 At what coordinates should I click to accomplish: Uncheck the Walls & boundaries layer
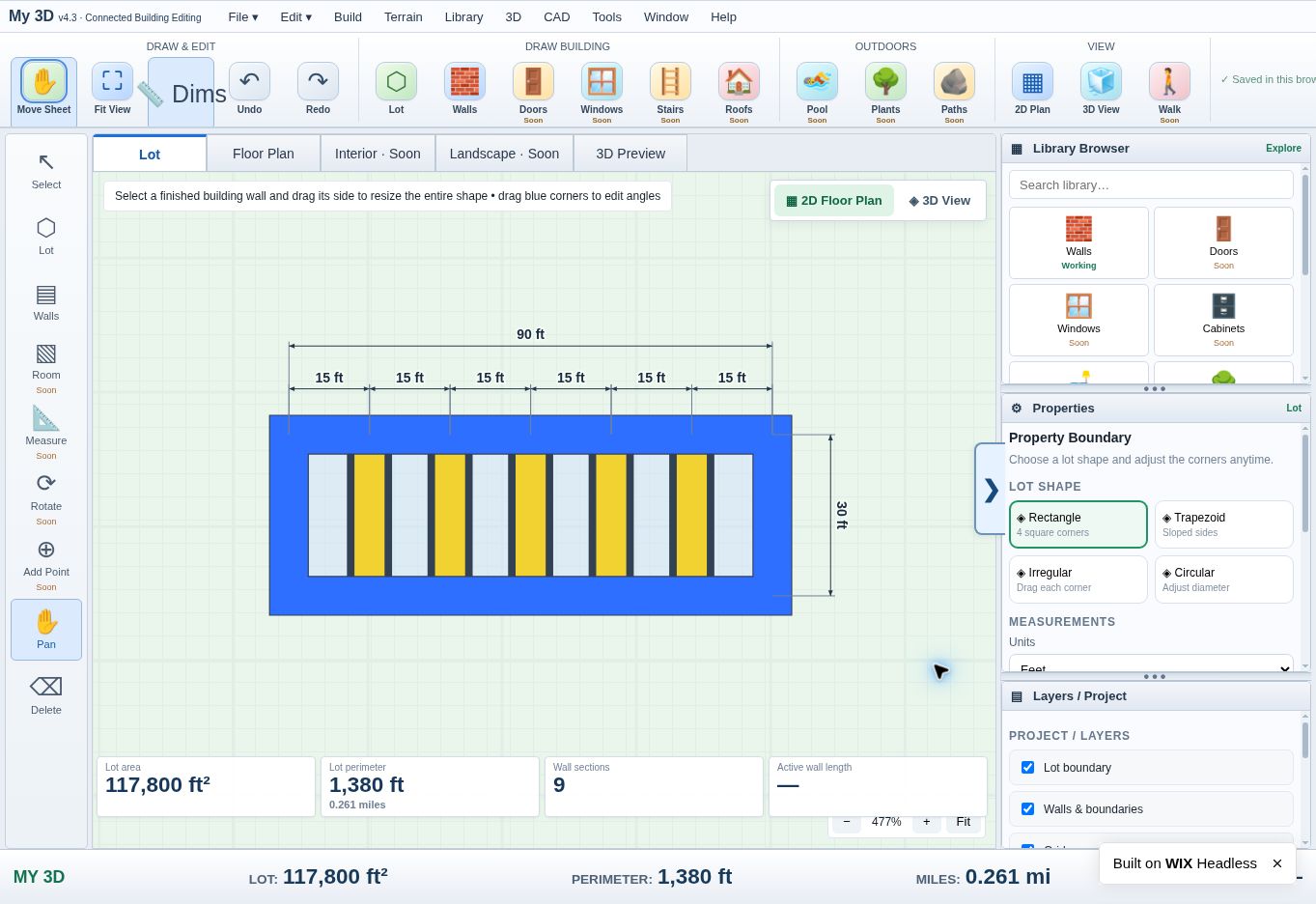coord(1027,809)
